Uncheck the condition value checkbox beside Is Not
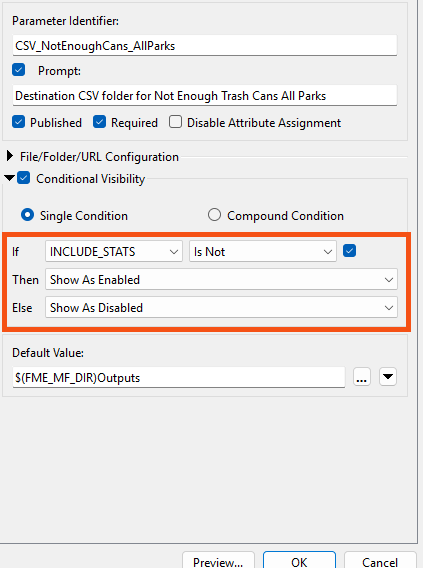This screenshot has width=423, height=568. click(x=349, y=251)
